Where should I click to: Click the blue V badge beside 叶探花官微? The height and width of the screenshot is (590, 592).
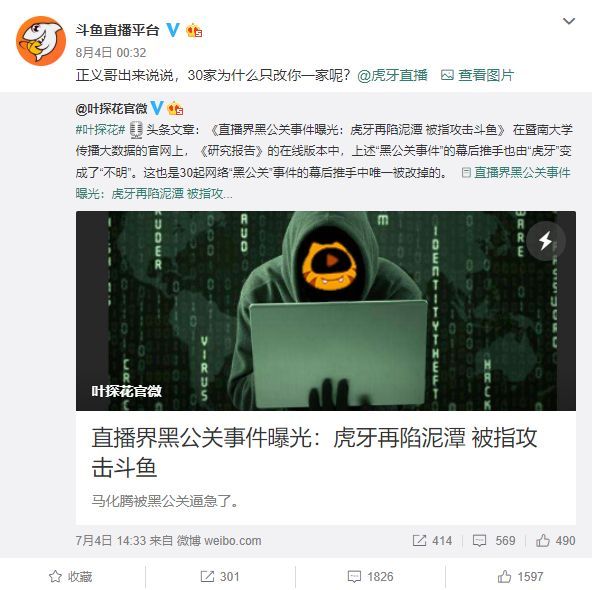click(x=157, y=108)
